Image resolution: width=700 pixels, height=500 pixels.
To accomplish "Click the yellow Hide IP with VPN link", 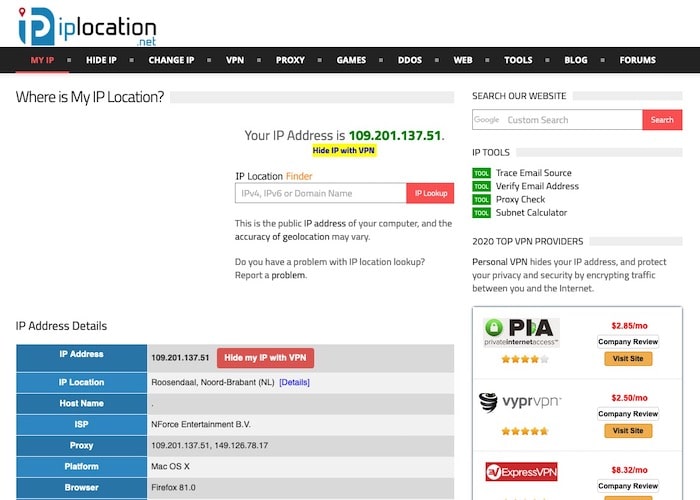I will pos(343,150).
